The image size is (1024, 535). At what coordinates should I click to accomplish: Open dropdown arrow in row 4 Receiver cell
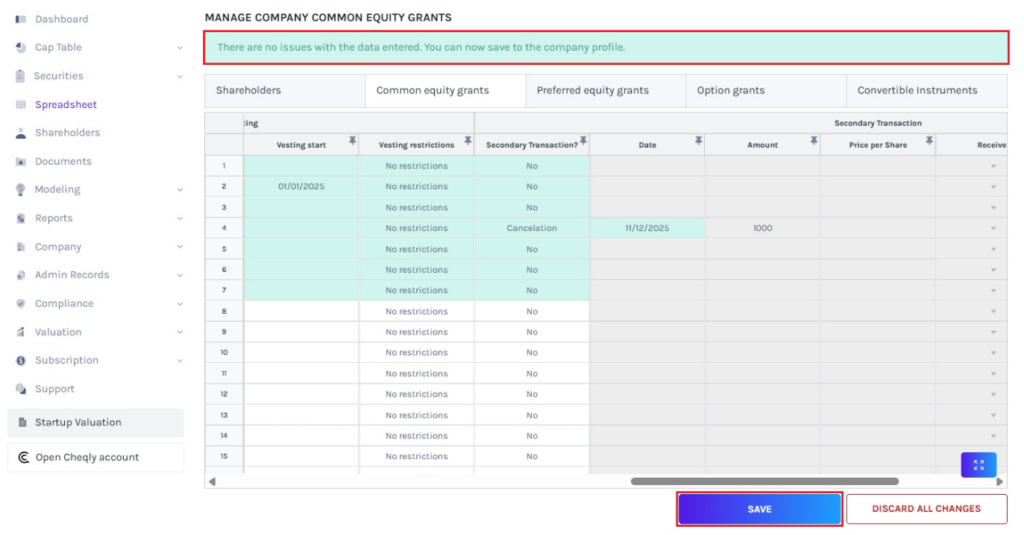click(x=993, y=228)
